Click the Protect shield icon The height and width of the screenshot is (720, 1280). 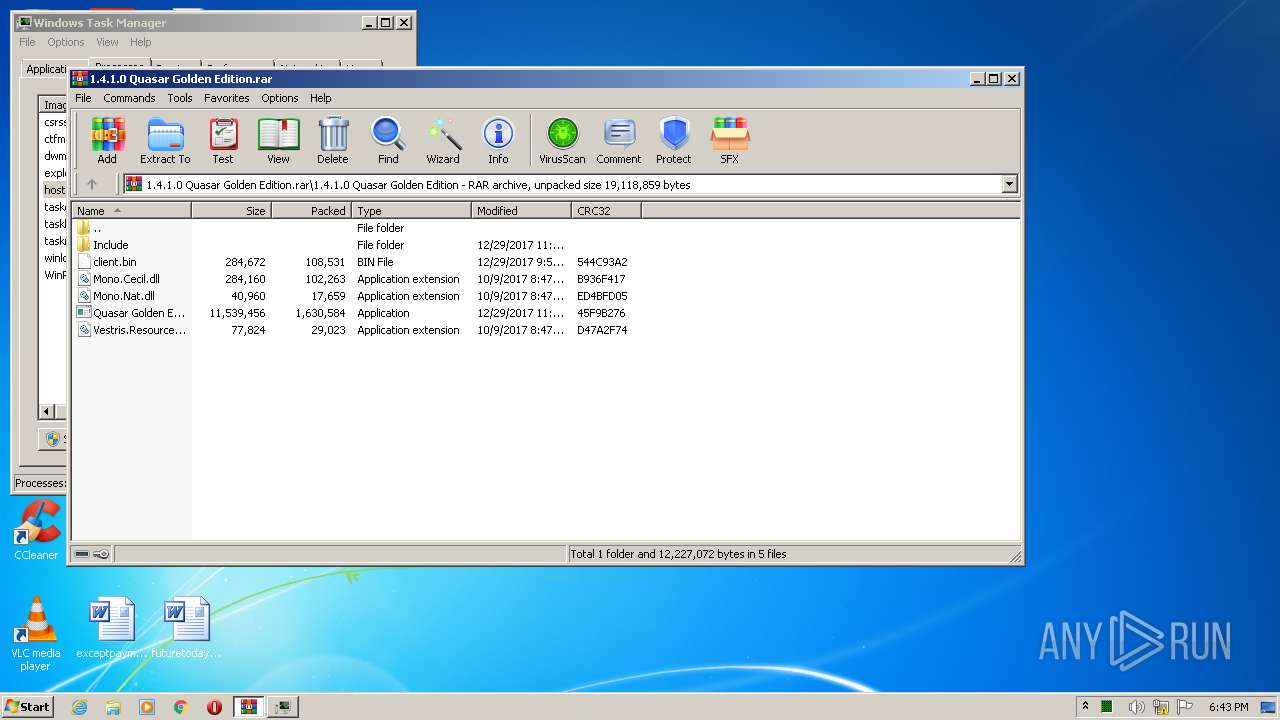coord(674,140)
